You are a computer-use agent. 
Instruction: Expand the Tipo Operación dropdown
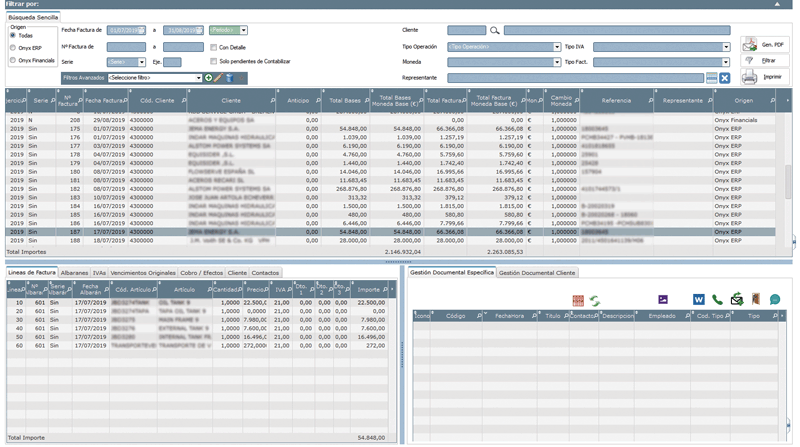[503, 46]
